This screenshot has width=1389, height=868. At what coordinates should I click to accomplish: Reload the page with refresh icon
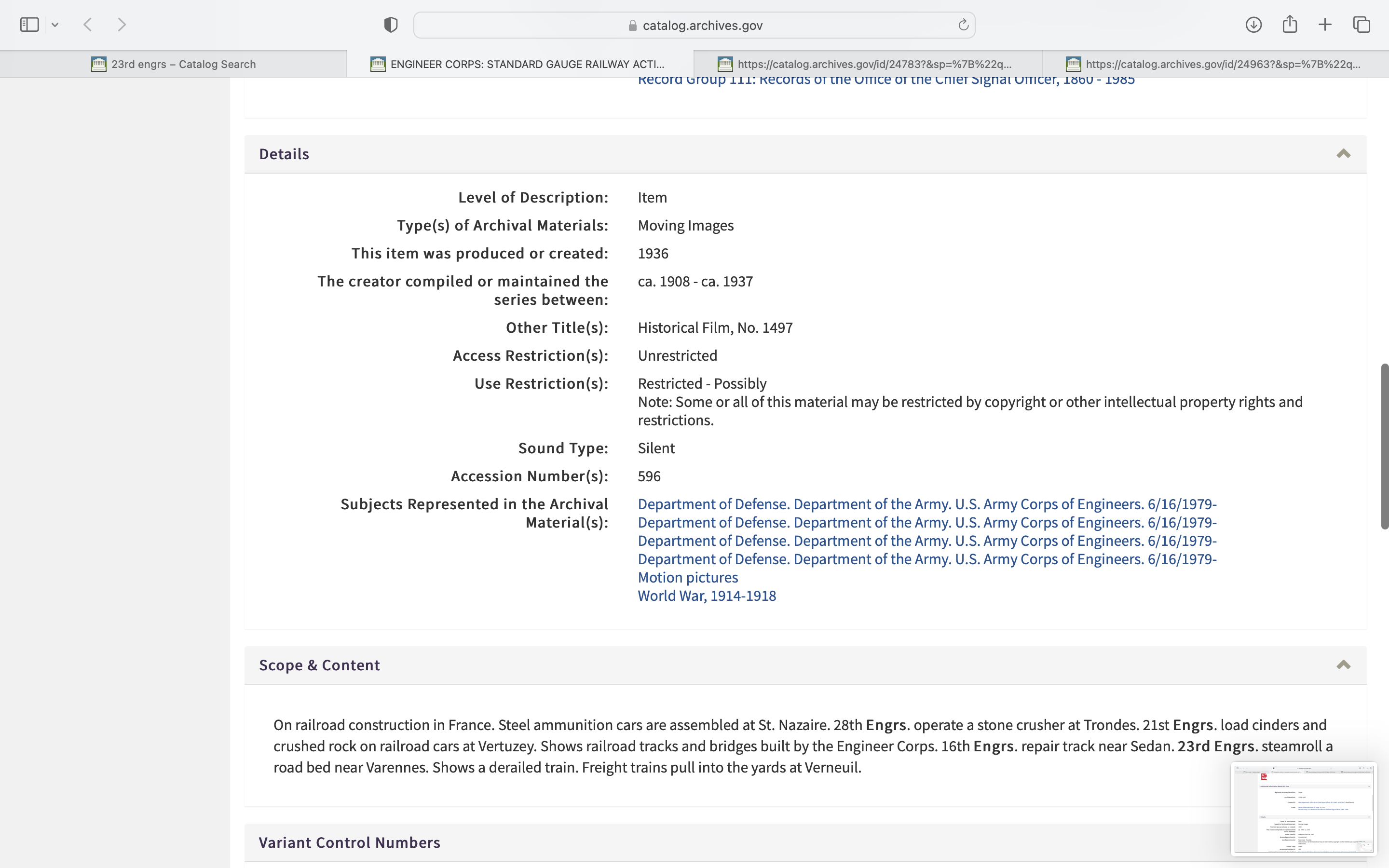tap(963, 25)
